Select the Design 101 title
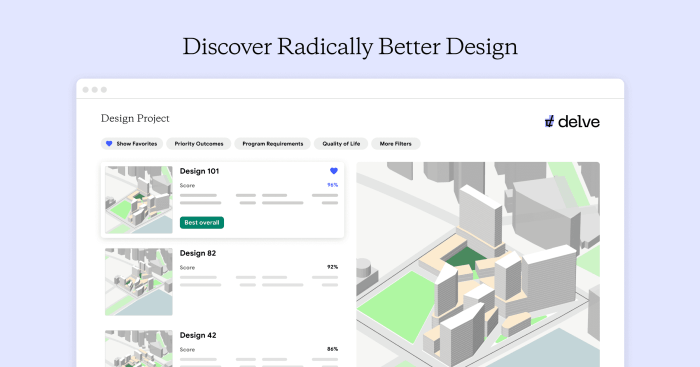 pos(199,171)
